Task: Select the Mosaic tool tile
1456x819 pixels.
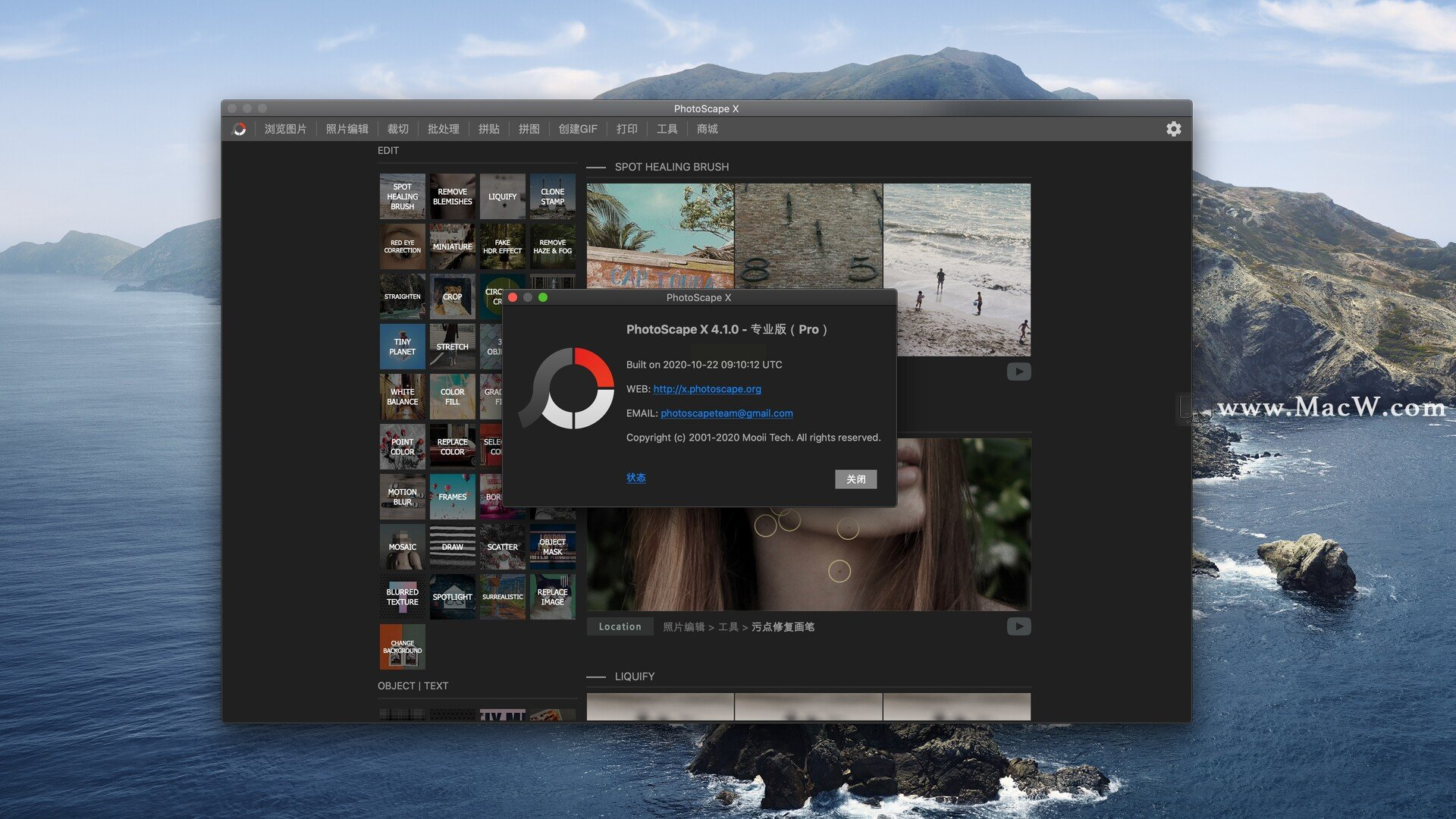Action: tap(402, 547)
